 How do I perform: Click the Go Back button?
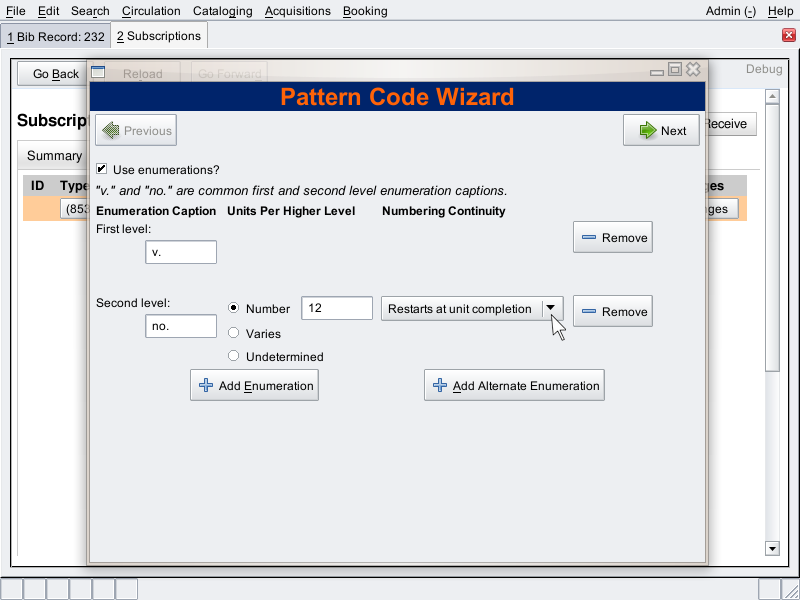click(x=55, y=74)
